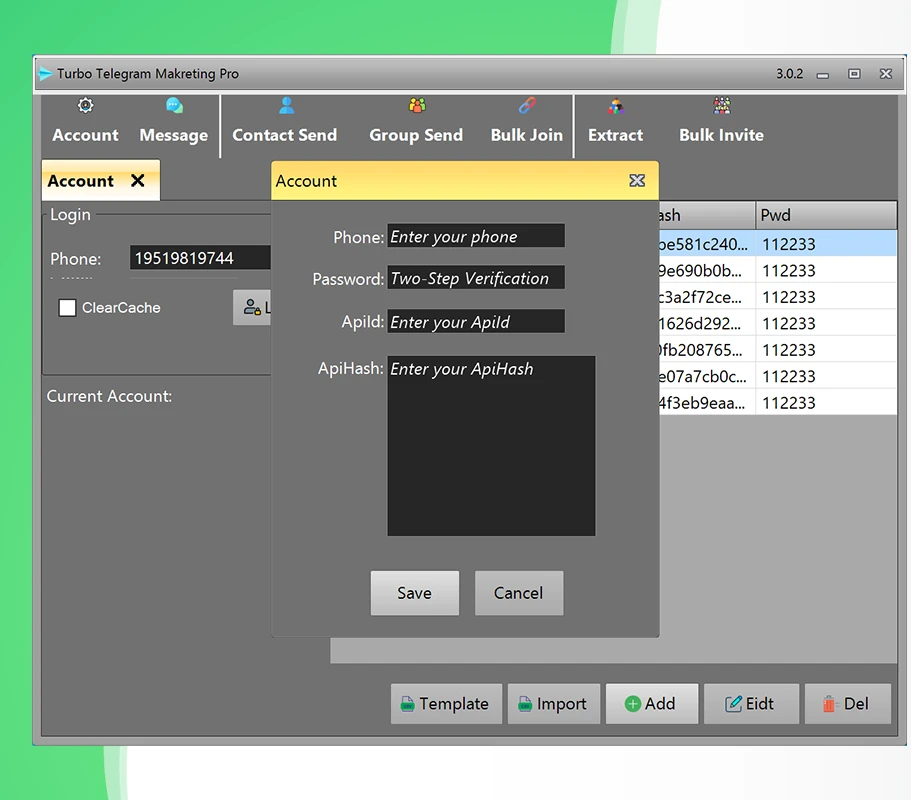The image size is (911, 800).
Task: Select the Contact Send person icon
Action: tap(286, 105)
